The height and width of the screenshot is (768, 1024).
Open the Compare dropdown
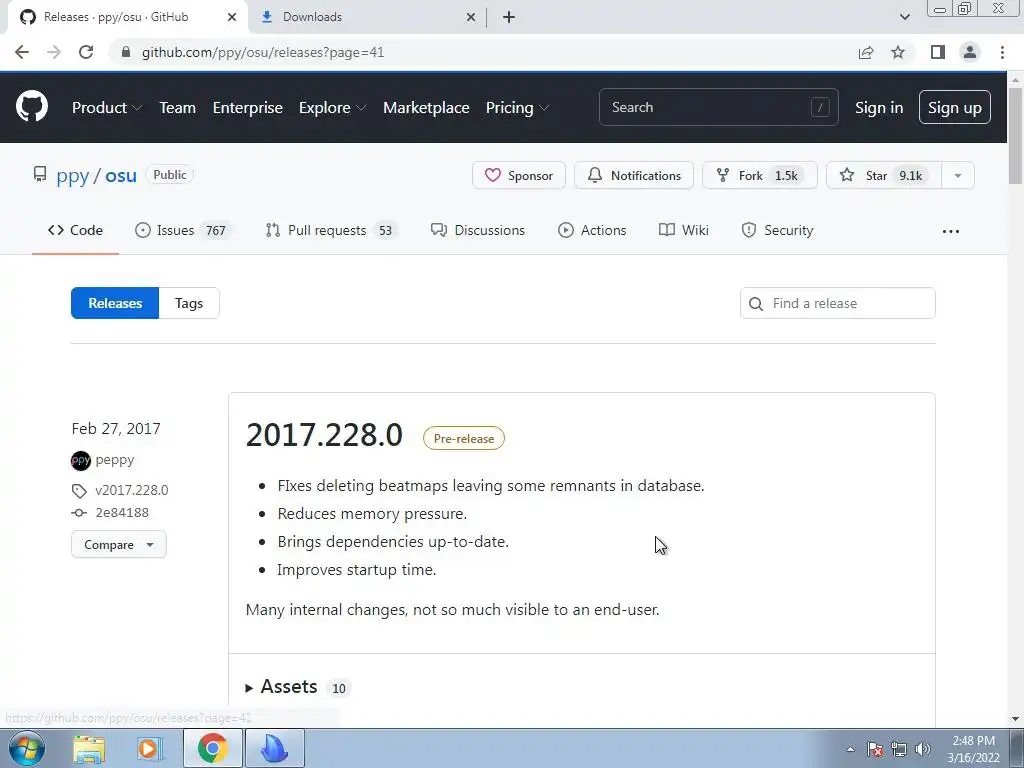pyautogui.click(x=119, y=545)
